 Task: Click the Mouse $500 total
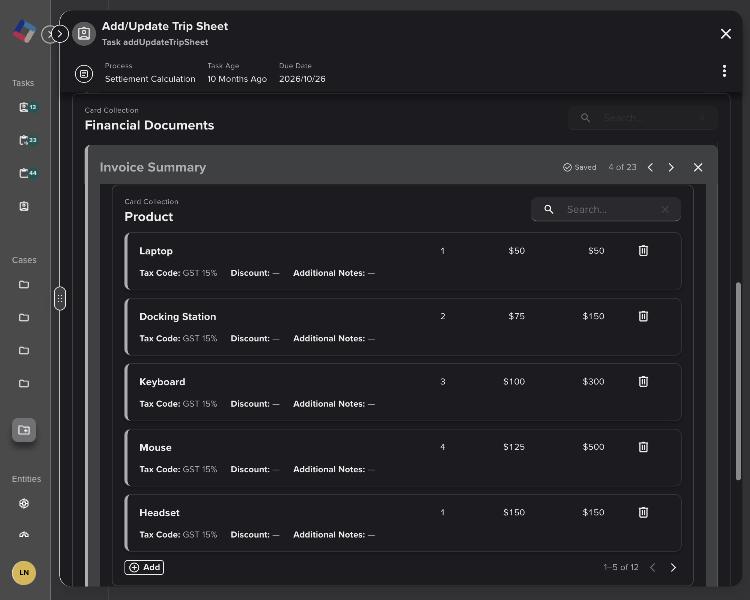pos(593,447)
